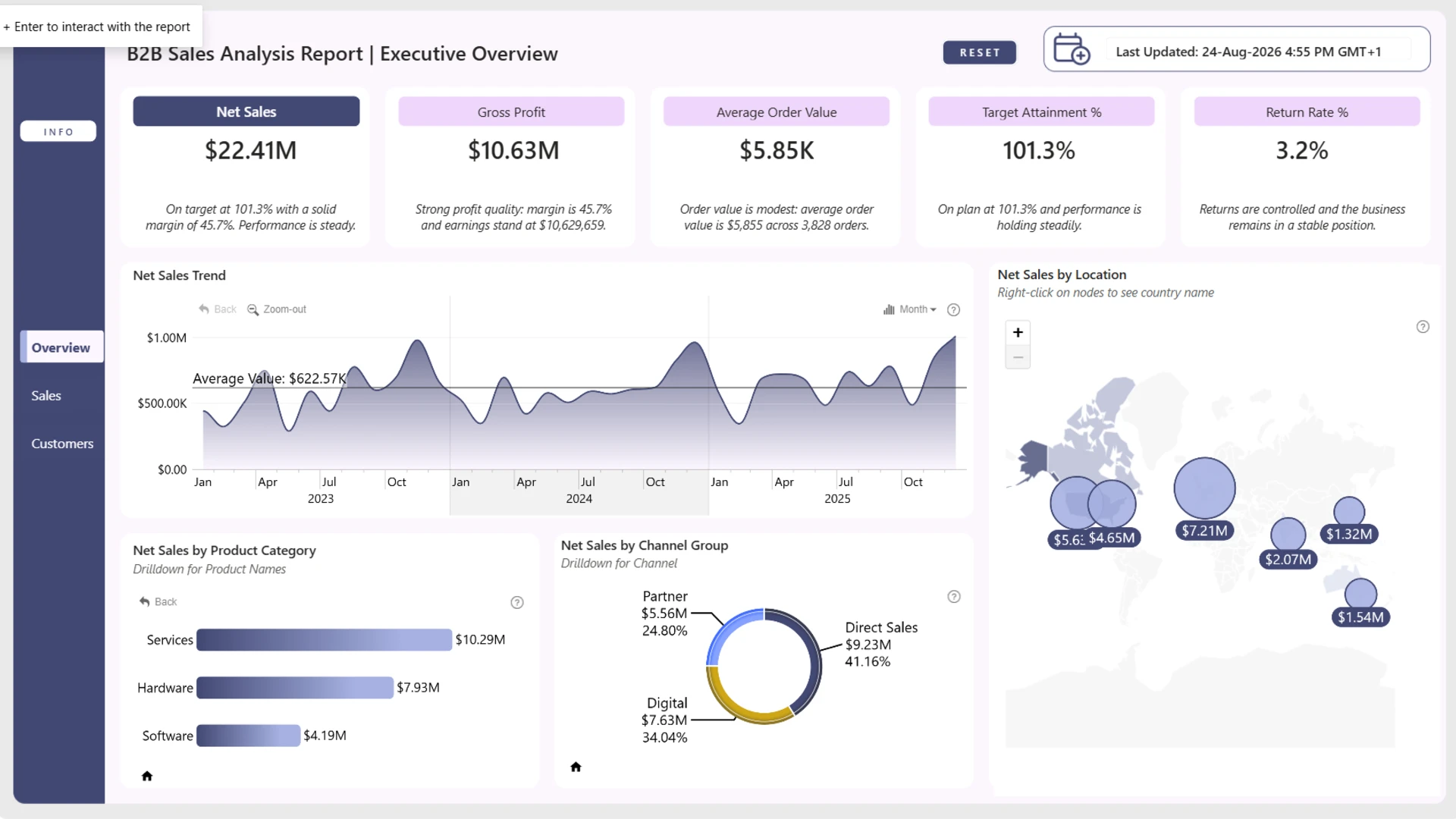
Task: Click the calendar refresh icon near Last Updated
Action: click(1072, 49)
